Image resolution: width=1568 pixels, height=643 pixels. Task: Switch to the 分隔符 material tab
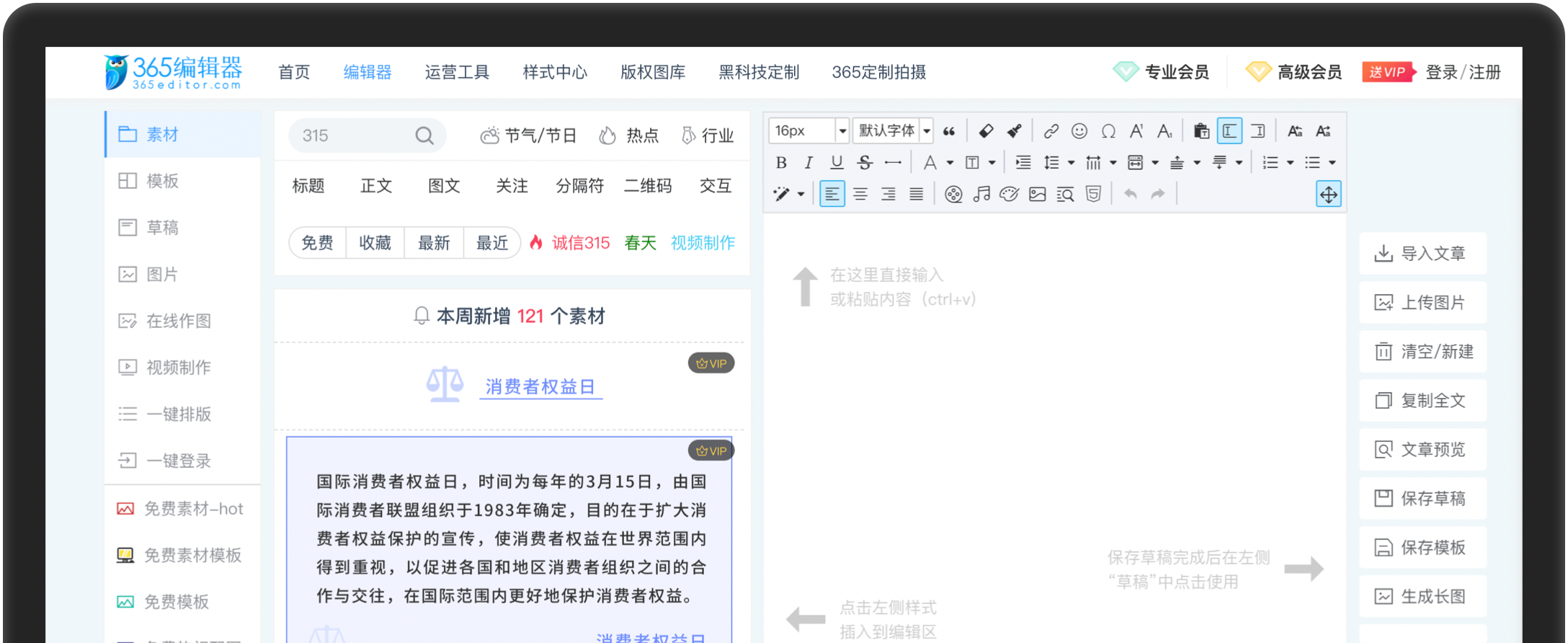pos(579,186)
